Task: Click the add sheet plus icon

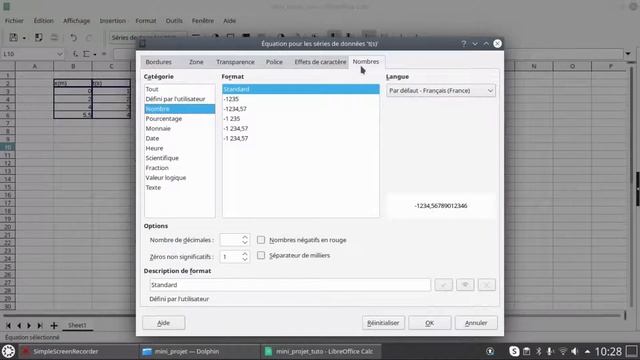Action: 54,325
